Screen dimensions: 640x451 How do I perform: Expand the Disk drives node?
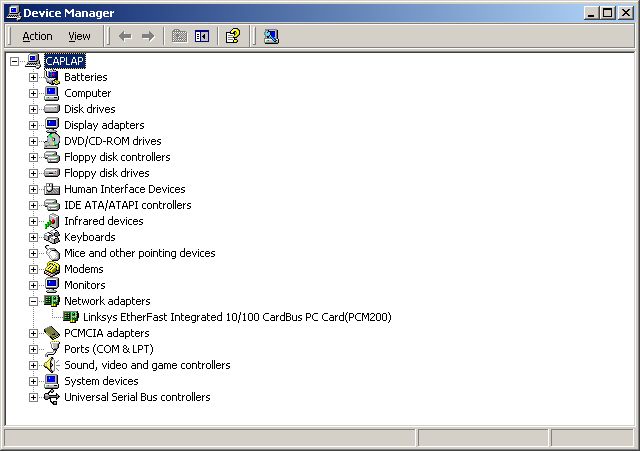tap(33, 109)
